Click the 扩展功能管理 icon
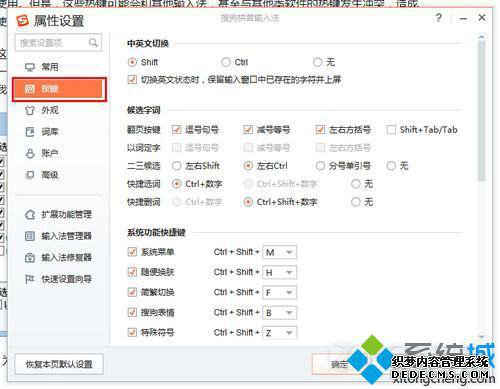 [30, 214]
